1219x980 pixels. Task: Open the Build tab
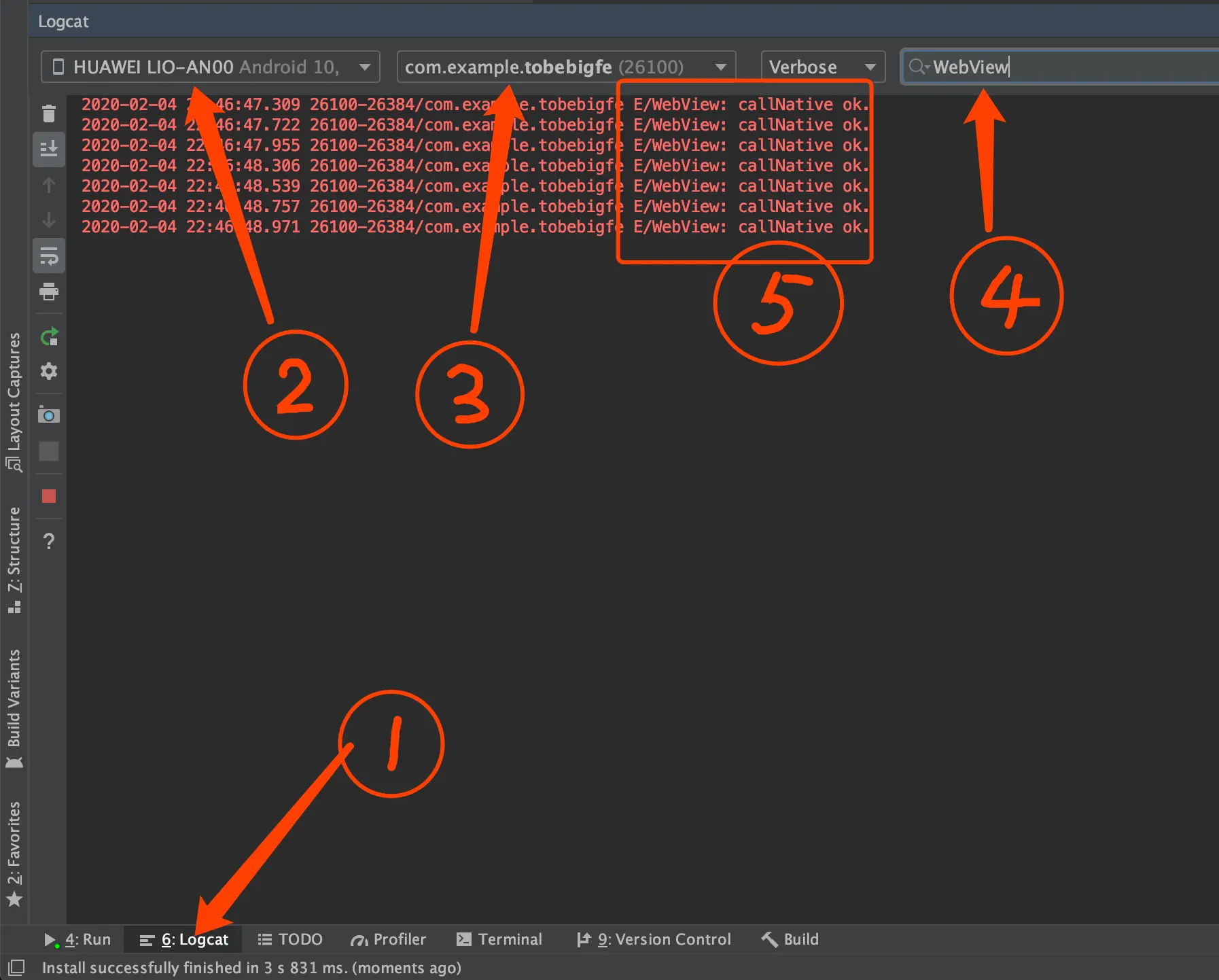[x=790, y=939]
